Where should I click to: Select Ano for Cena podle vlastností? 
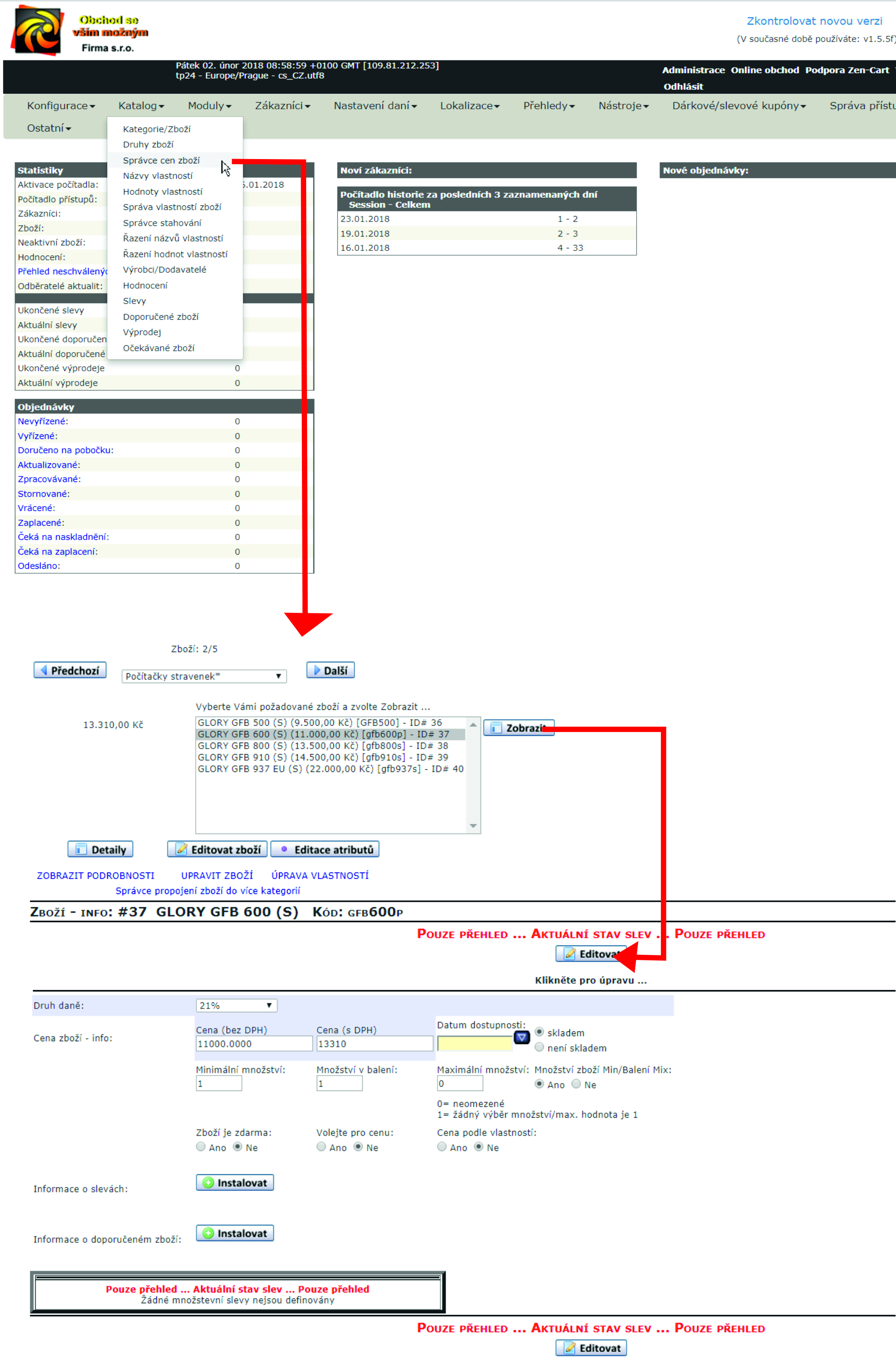(x=442, y=1147)
